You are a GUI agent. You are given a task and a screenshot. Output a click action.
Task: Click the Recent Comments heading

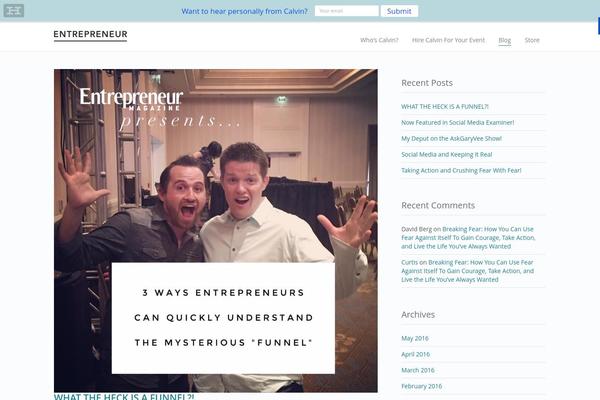coord(438,205)
